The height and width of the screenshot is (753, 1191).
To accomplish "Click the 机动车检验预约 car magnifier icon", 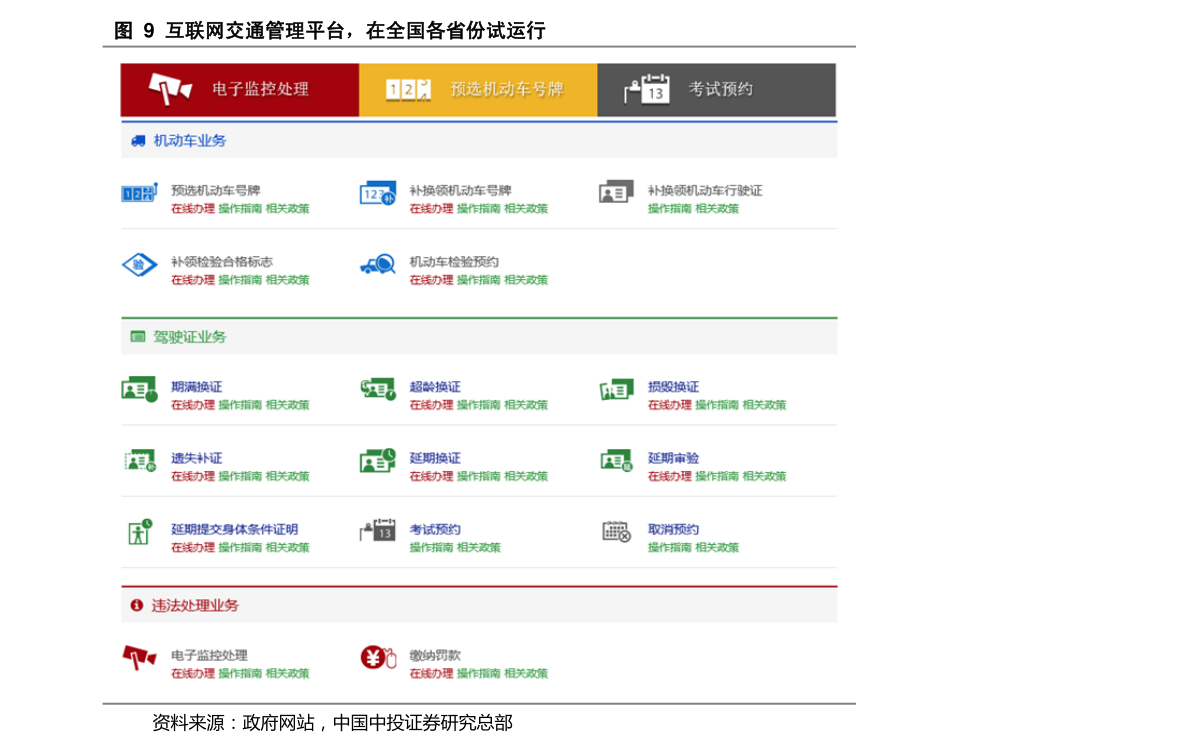I will click(x=378, y=264).
